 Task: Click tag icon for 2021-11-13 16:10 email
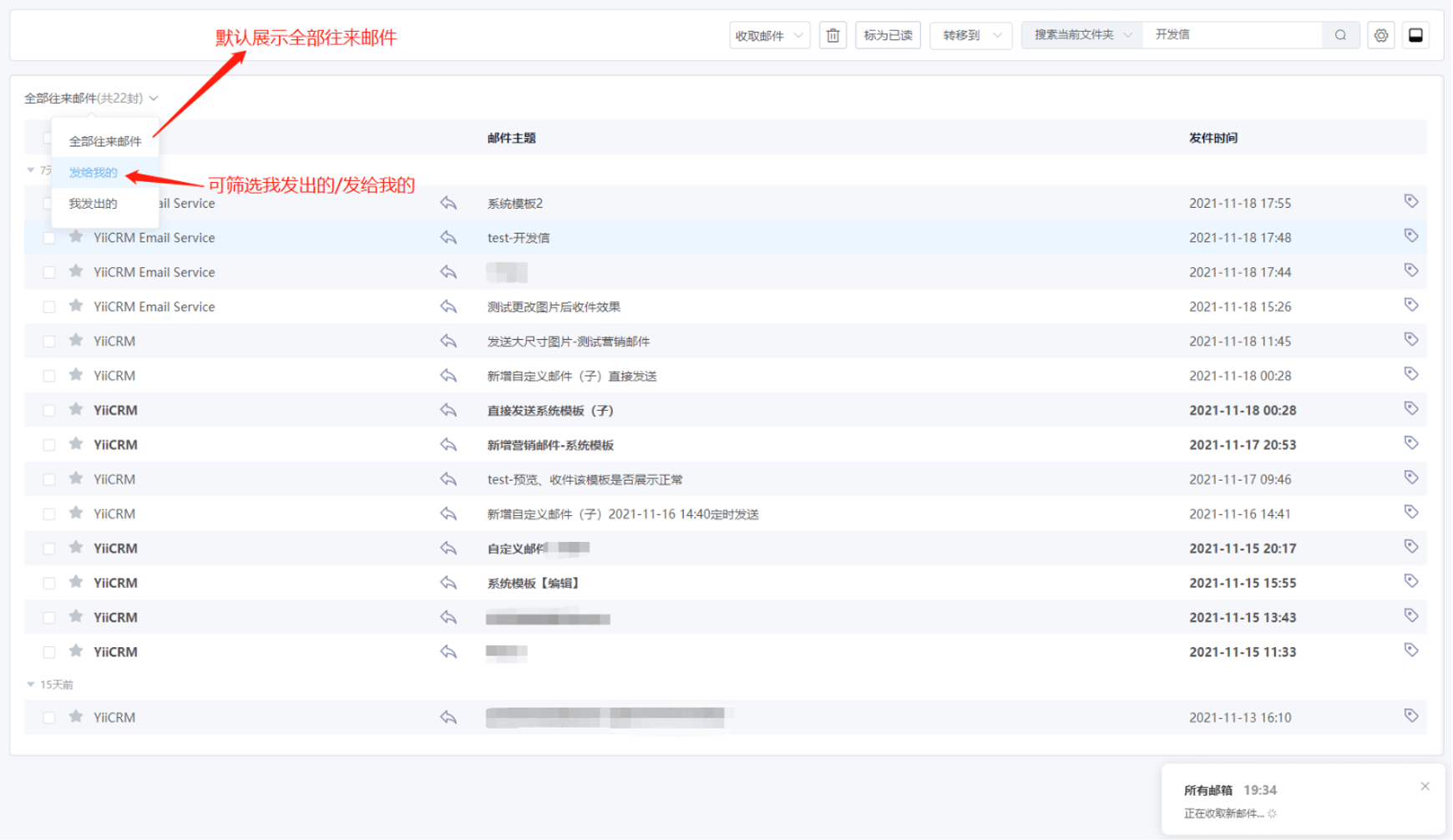click(1411, 716)
